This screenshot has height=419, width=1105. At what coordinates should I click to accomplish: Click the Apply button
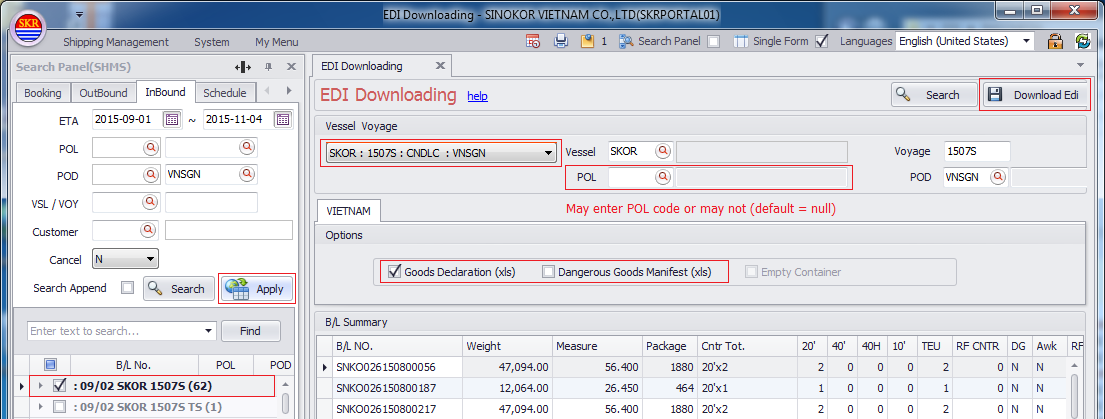257,289
